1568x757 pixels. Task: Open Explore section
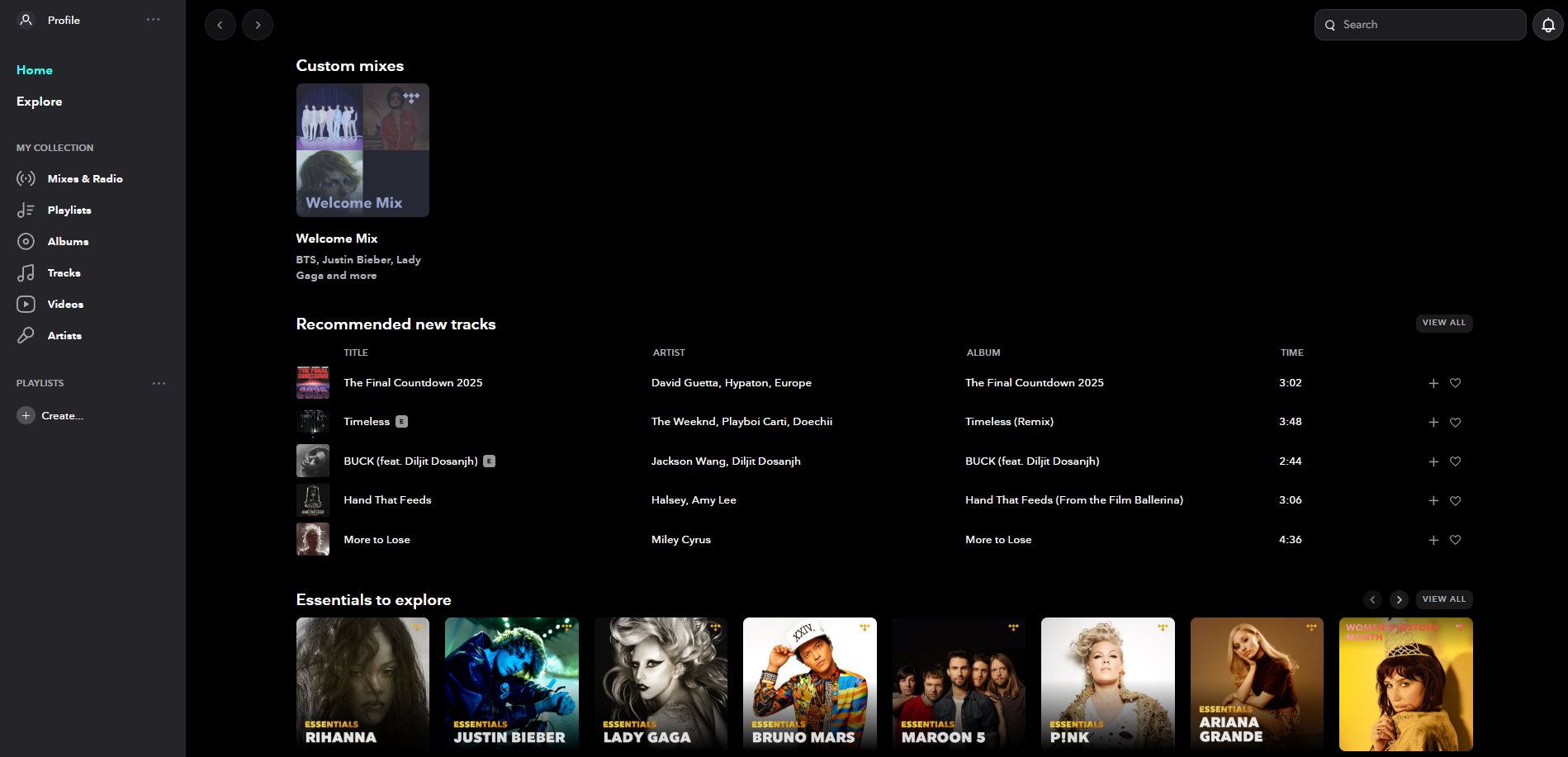[x=40, y=102]
